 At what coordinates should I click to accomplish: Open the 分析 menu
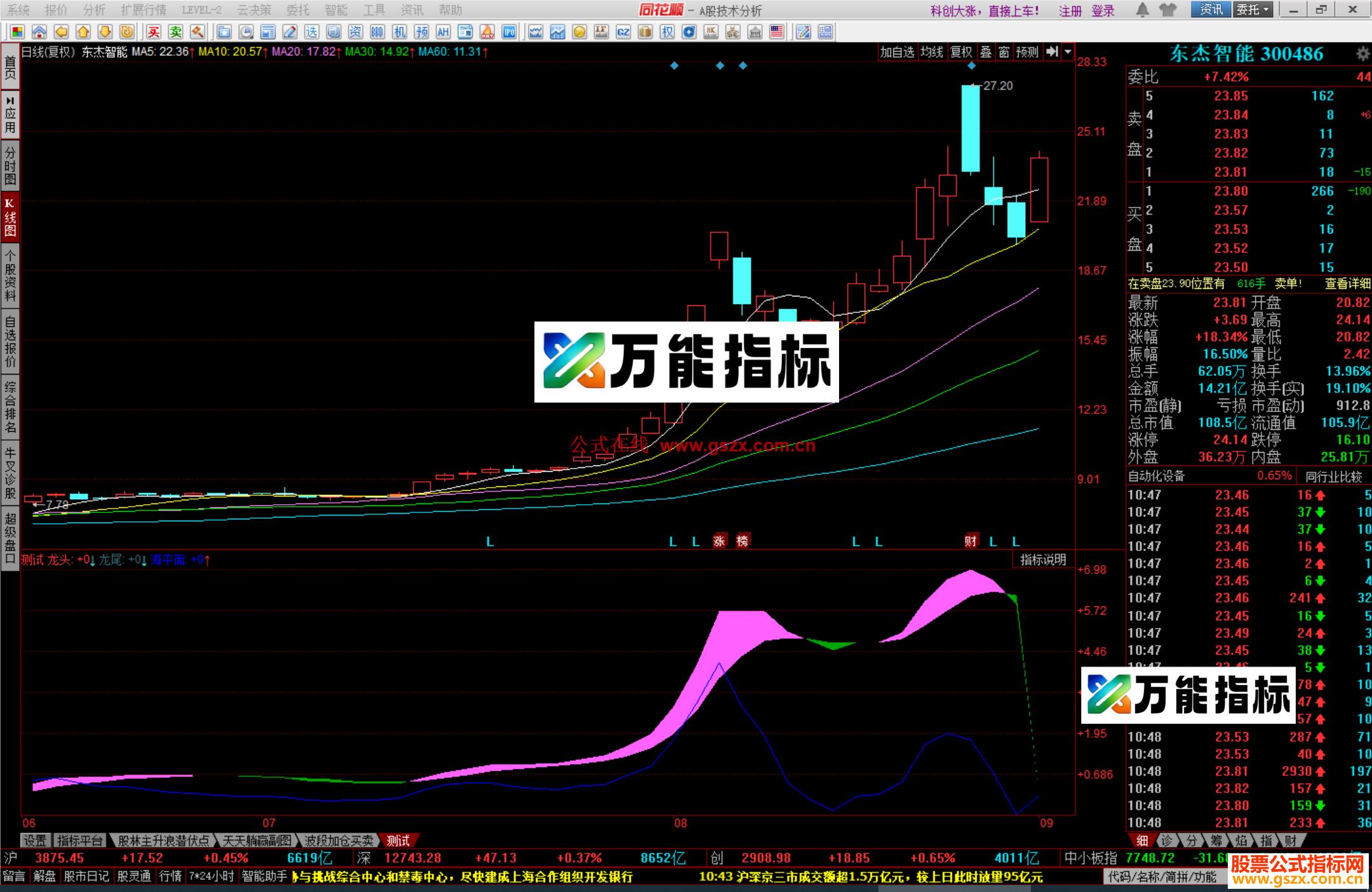click(94, 10)
